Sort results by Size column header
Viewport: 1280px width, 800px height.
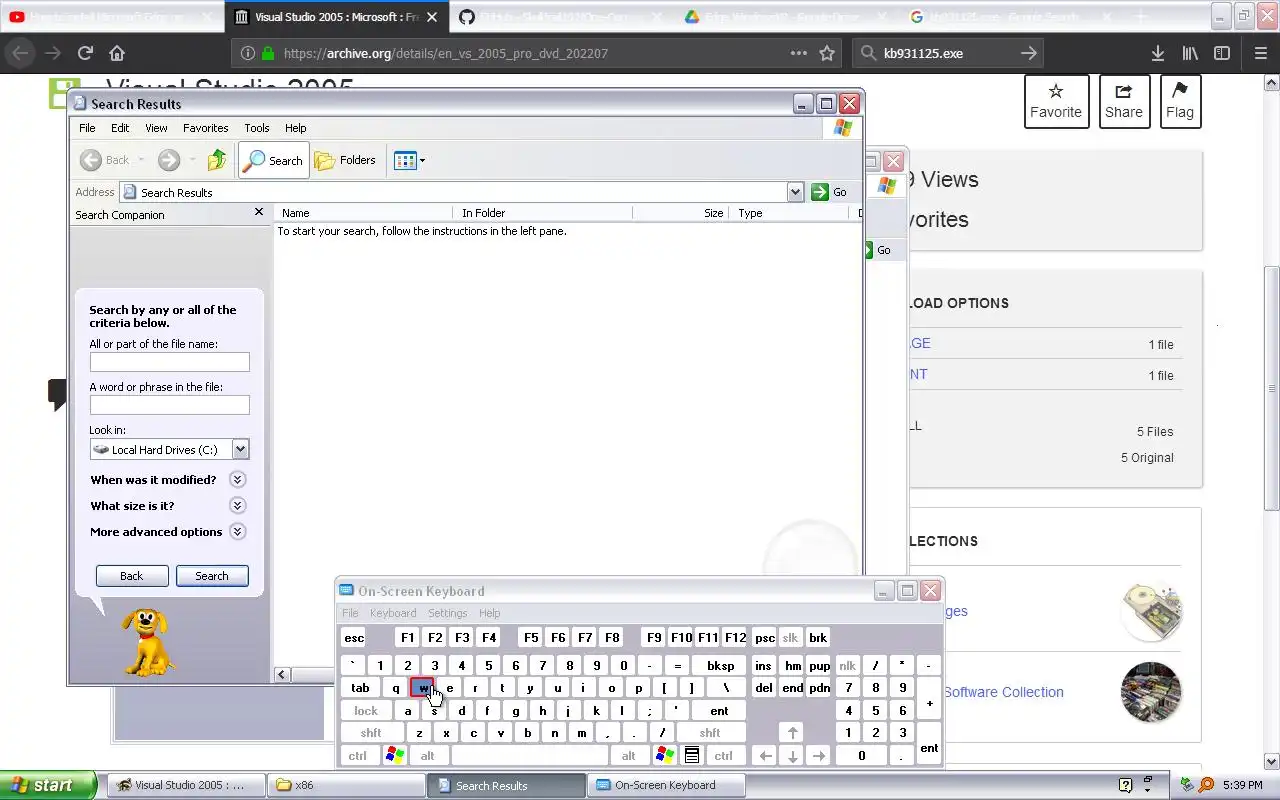680,213
